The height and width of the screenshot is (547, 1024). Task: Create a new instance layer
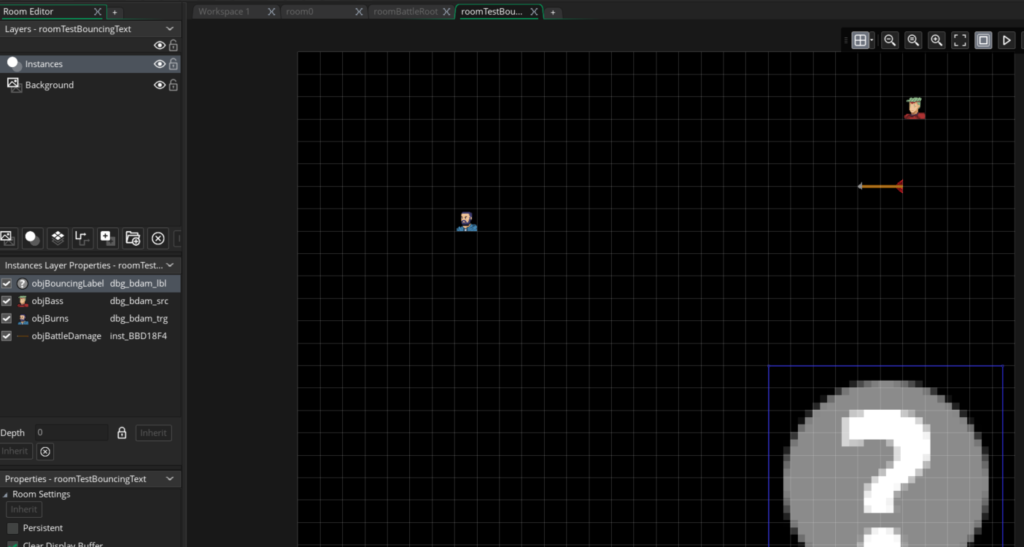pos(32,238)
